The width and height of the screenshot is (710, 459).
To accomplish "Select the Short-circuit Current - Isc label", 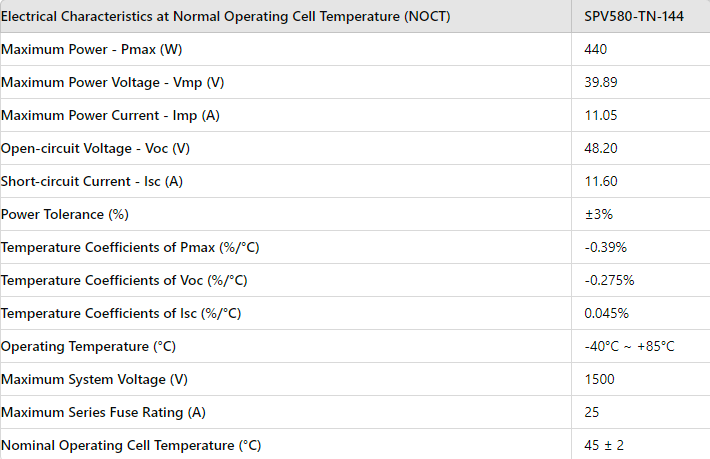I will [x=98, y=181].
